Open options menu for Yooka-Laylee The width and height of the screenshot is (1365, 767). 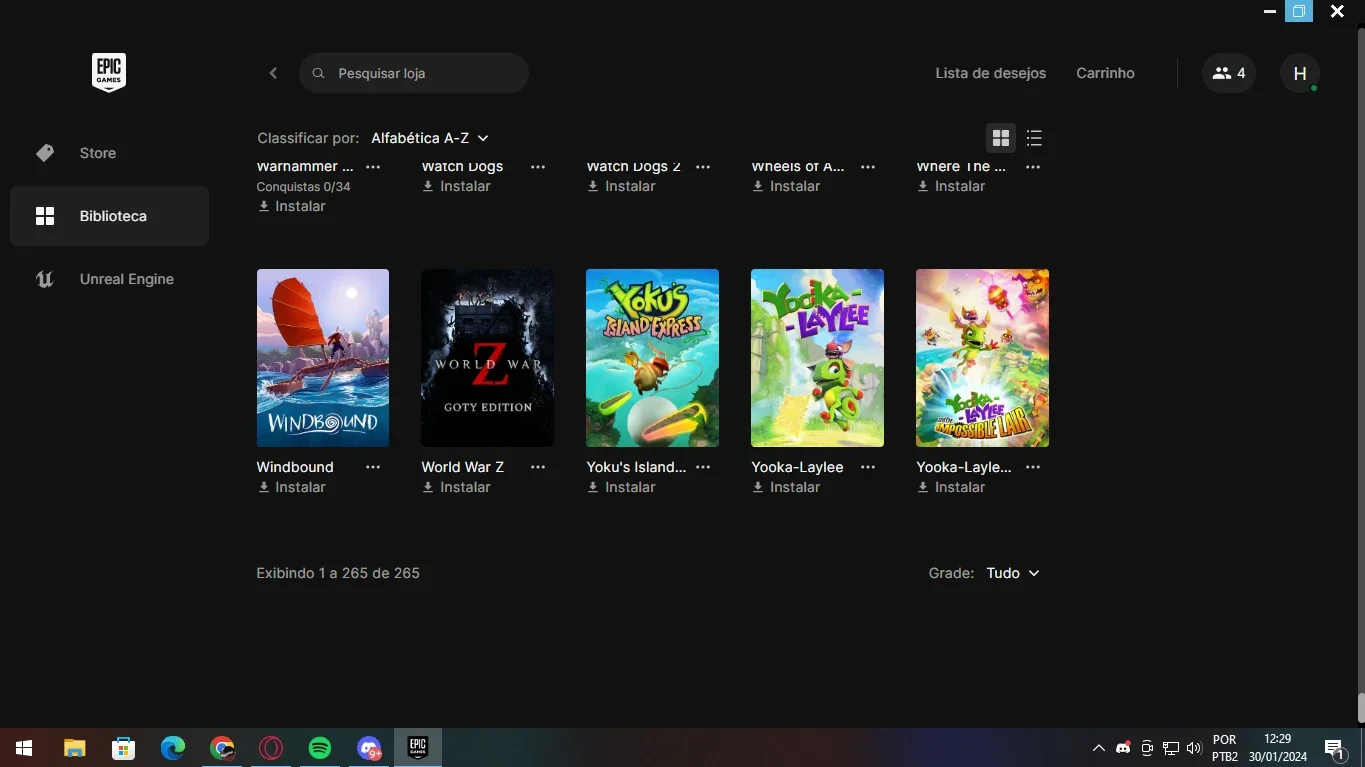[868, 467]
